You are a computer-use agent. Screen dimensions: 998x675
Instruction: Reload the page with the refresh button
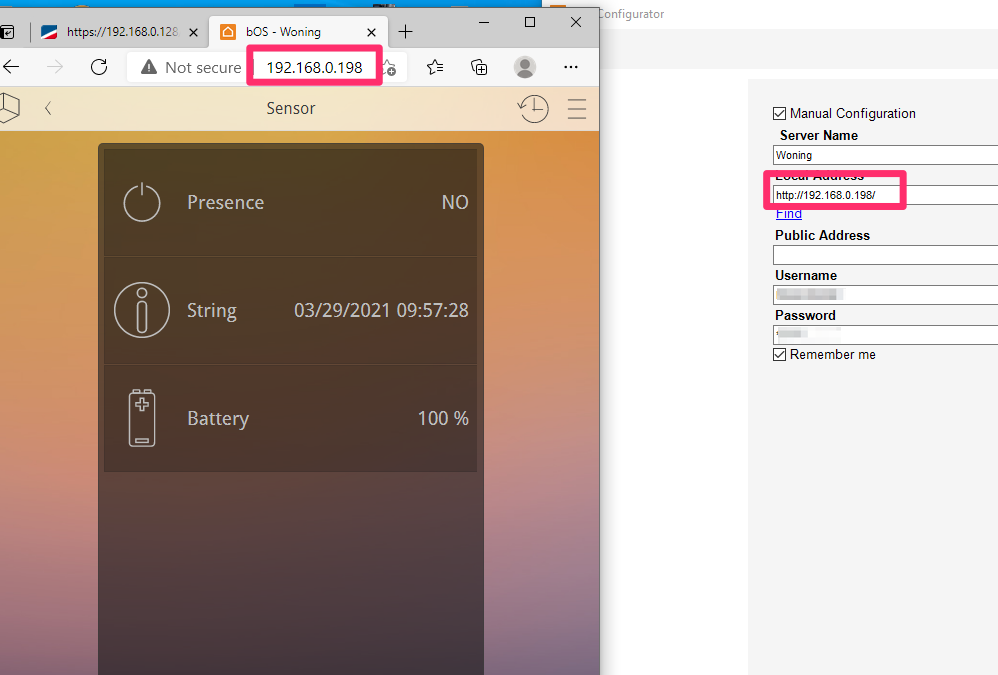click(99, 67)
